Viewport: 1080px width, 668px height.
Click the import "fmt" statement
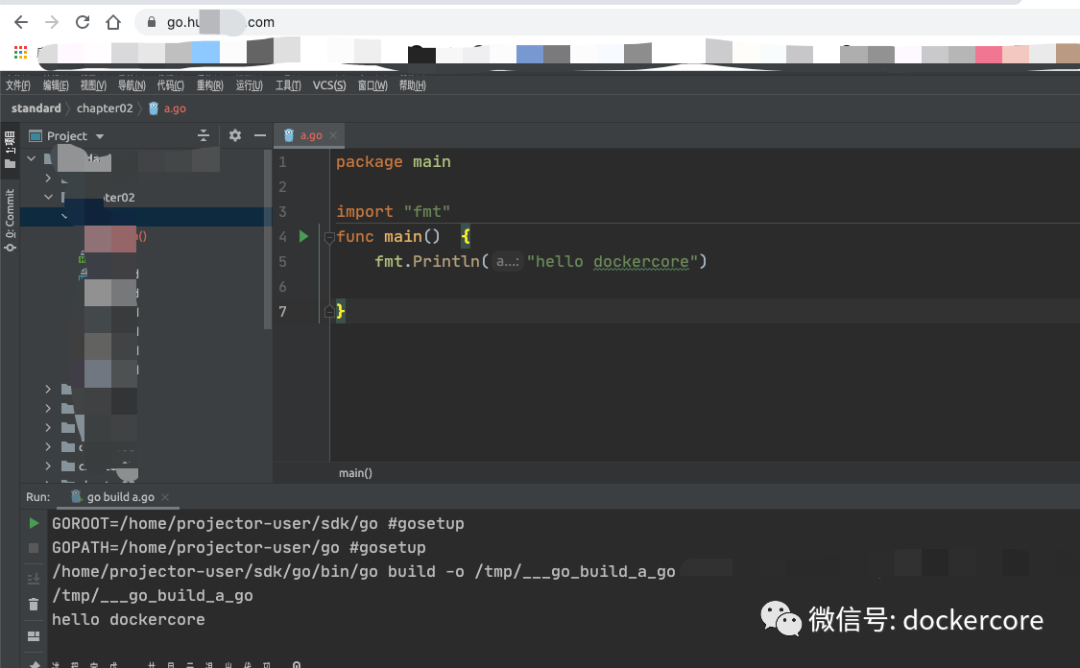(x=393, y=211)
